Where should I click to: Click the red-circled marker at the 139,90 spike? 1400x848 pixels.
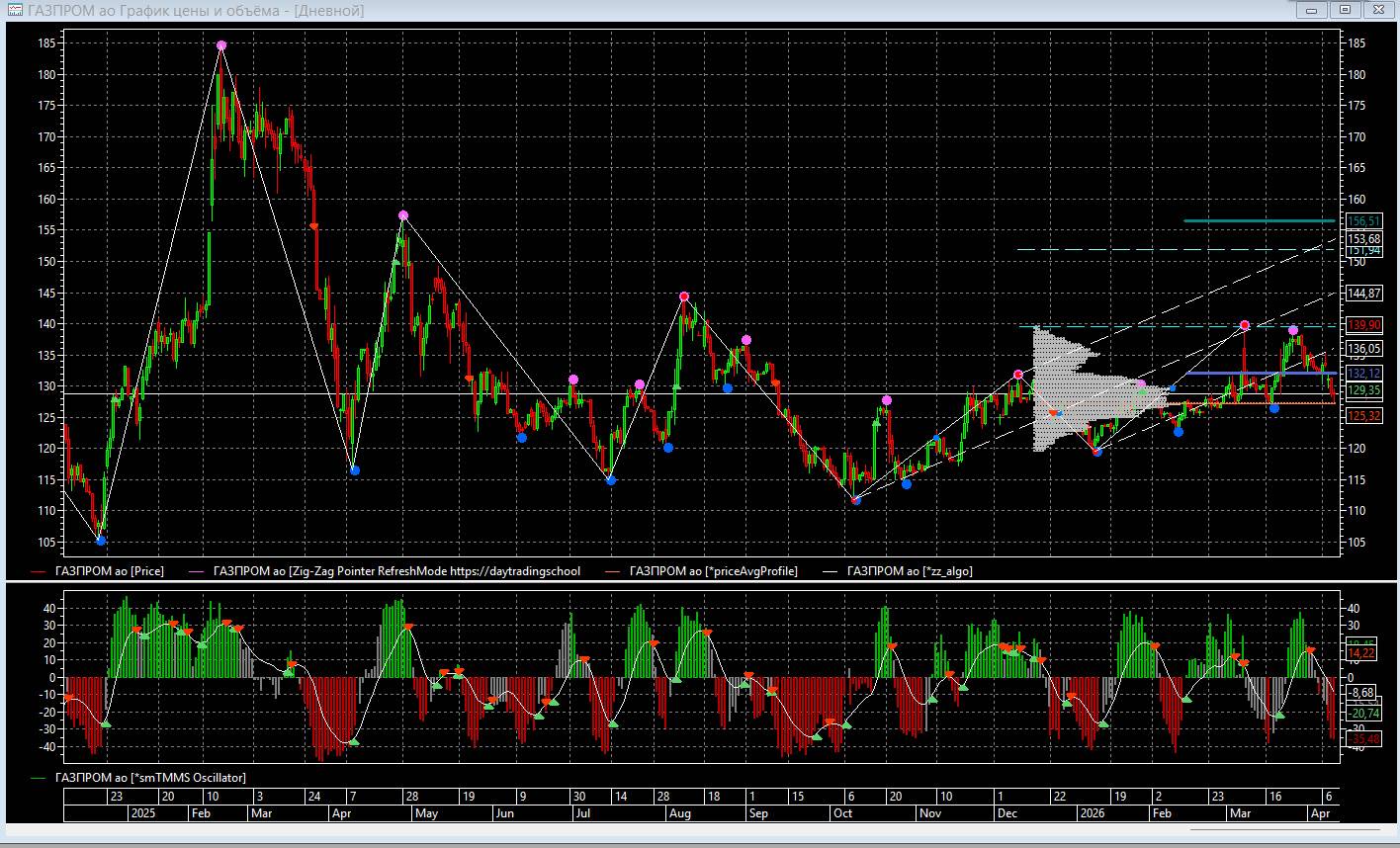pyautogui.click(x=1244, y=325)
